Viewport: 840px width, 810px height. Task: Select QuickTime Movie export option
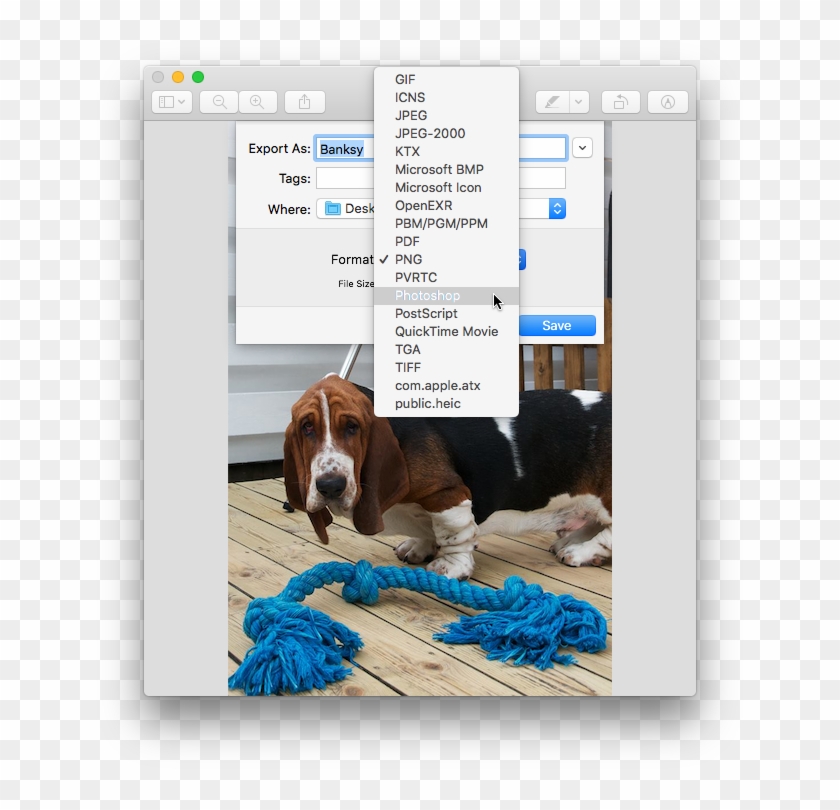coord(446,331)
